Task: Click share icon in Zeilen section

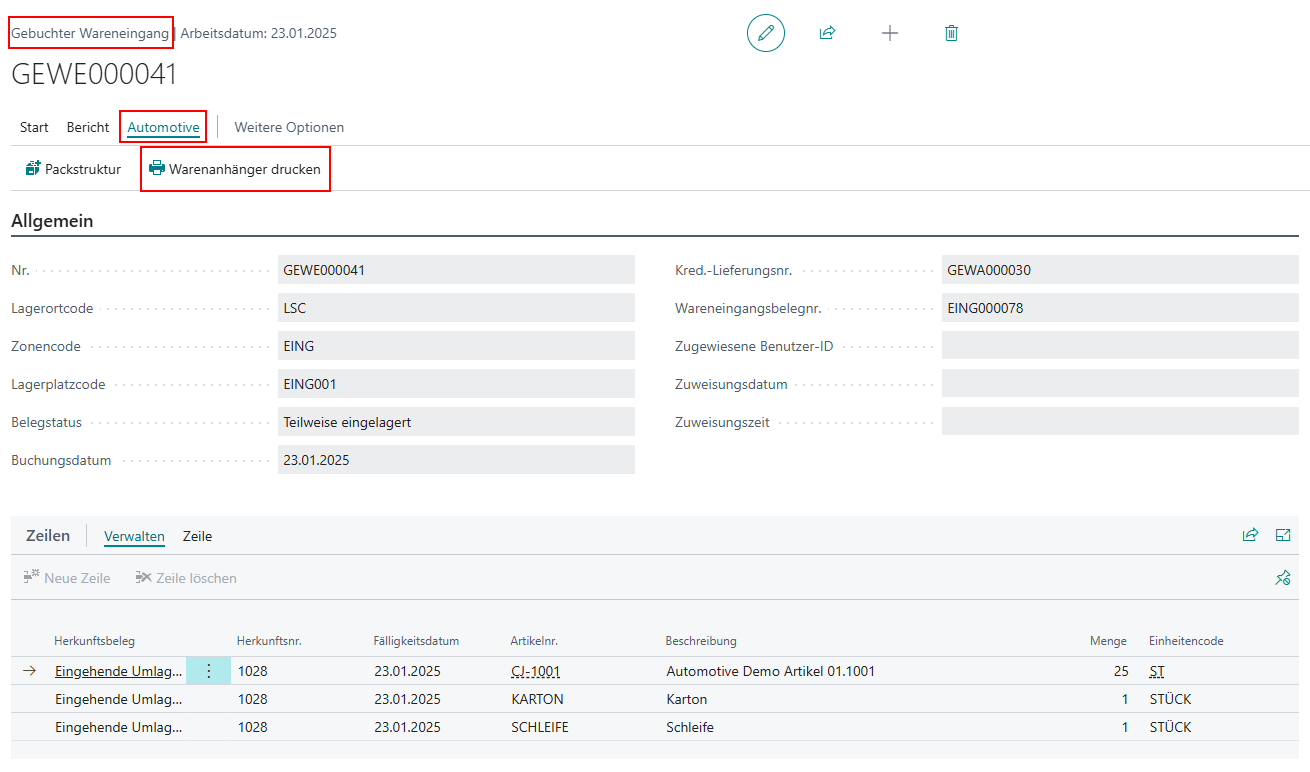Action: pos(1250,535)
